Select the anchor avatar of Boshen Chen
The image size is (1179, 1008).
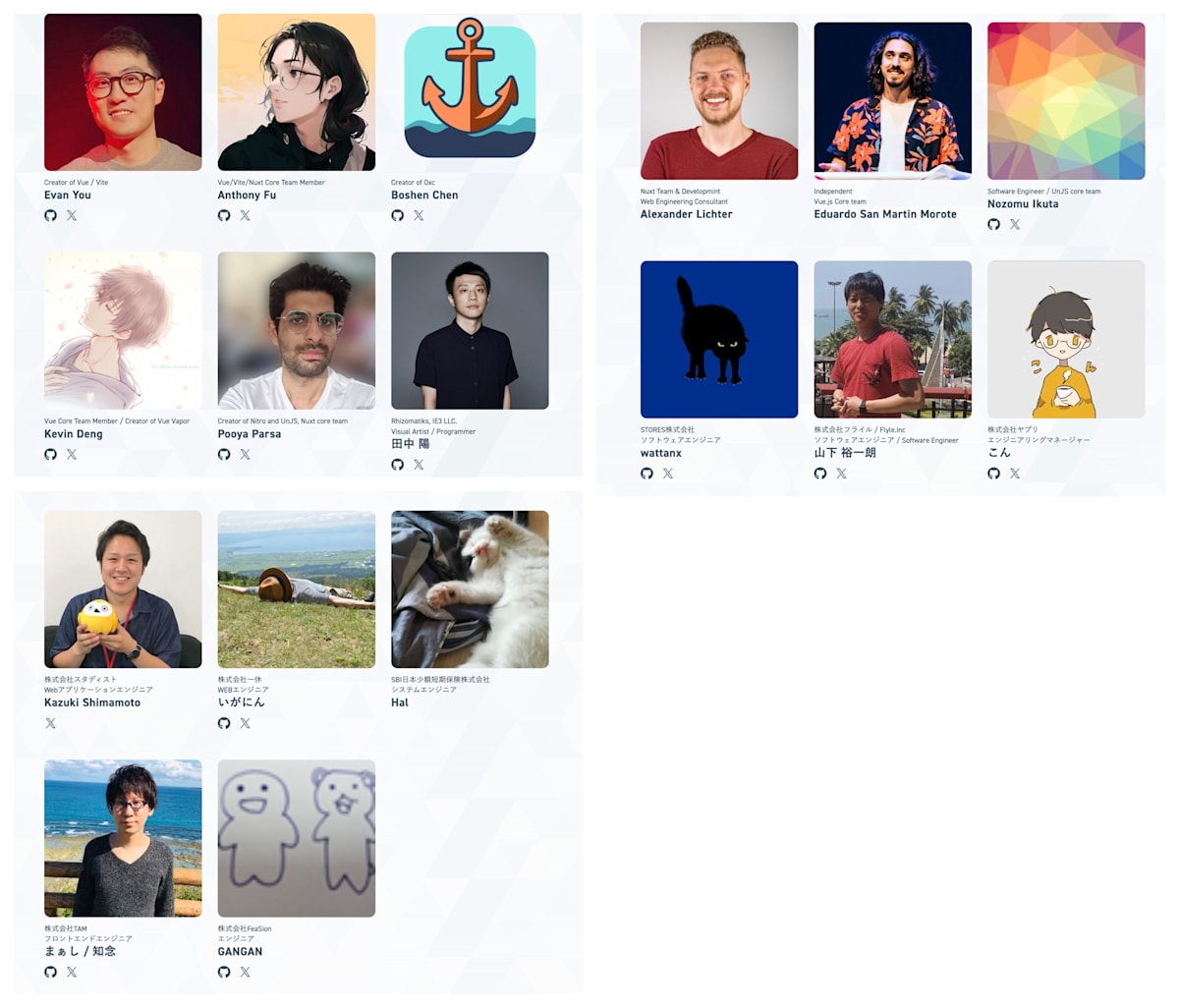point(470,92)
